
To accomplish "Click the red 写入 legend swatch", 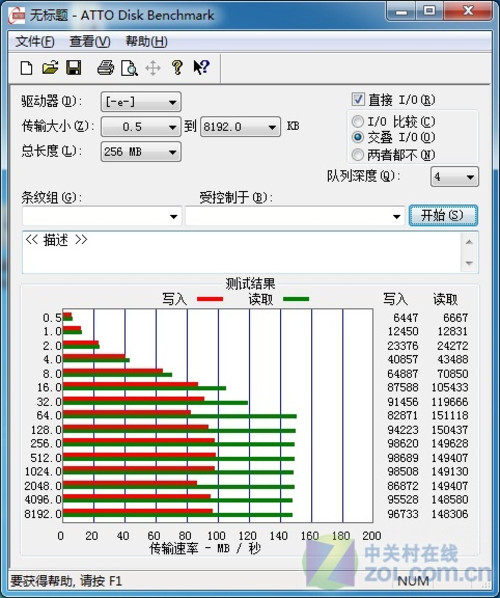I will click(x=210, y=299).
